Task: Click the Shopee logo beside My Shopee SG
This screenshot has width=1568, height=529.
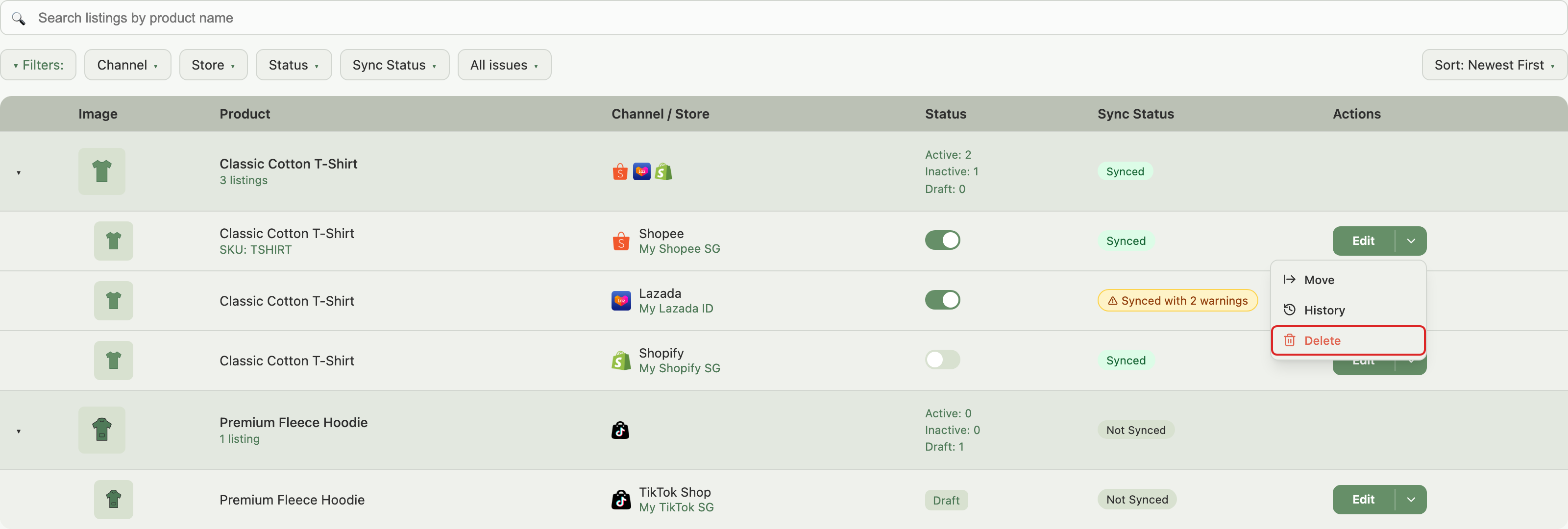Action: click(x=621, y=241)
